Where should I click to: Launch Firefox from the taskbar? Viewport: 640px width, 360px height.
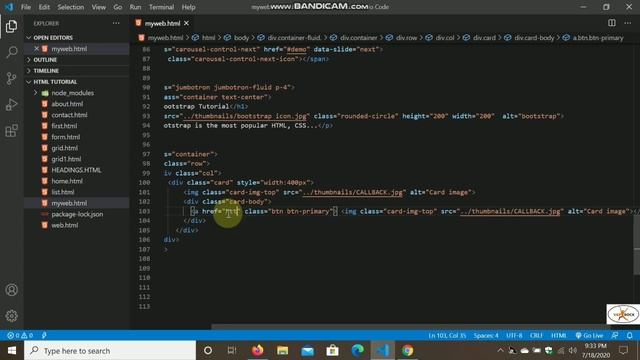point(257,350)
